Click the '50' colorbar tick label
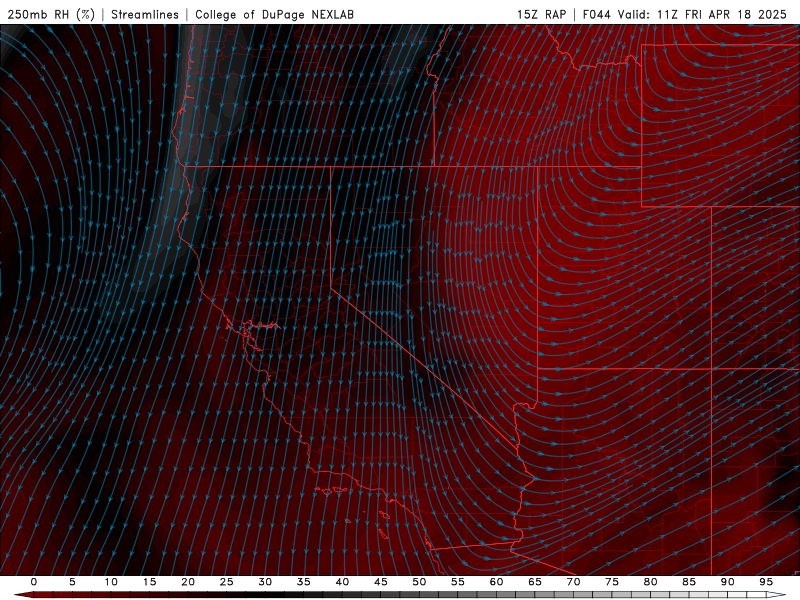This screenshot has width=800, height=600. (419, 582)
